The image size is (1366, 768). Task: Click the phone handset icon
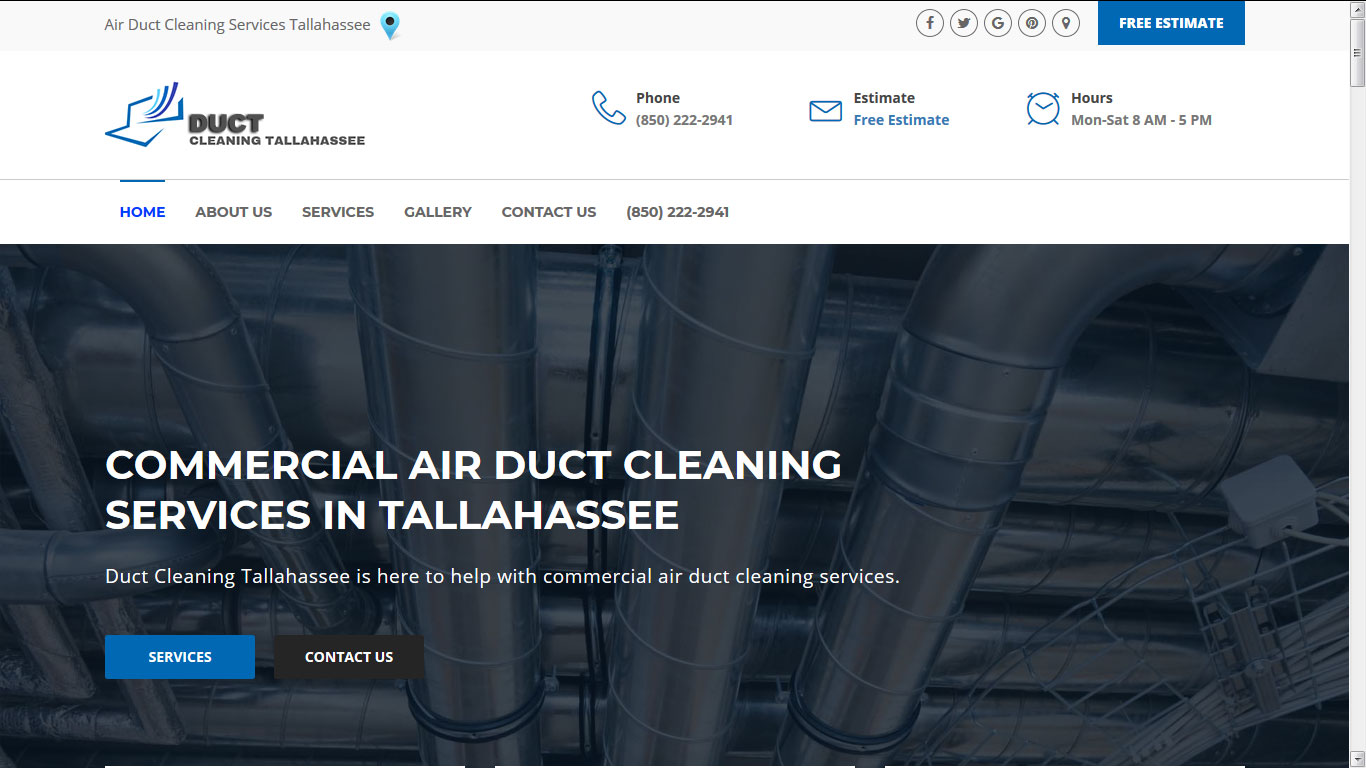click(609, 108)
